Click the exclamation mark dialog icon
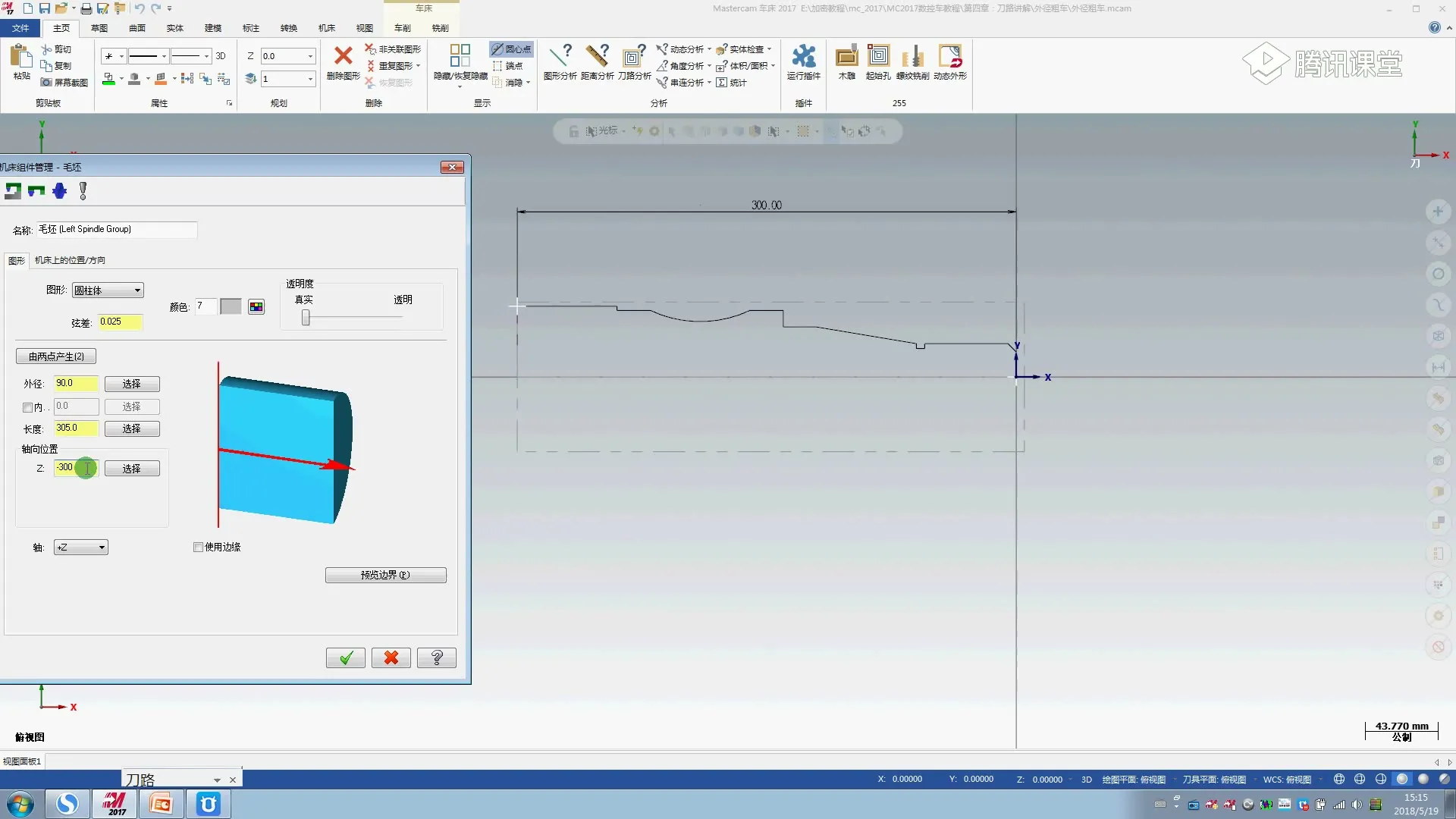1456x819 pixels. point(83,191)
